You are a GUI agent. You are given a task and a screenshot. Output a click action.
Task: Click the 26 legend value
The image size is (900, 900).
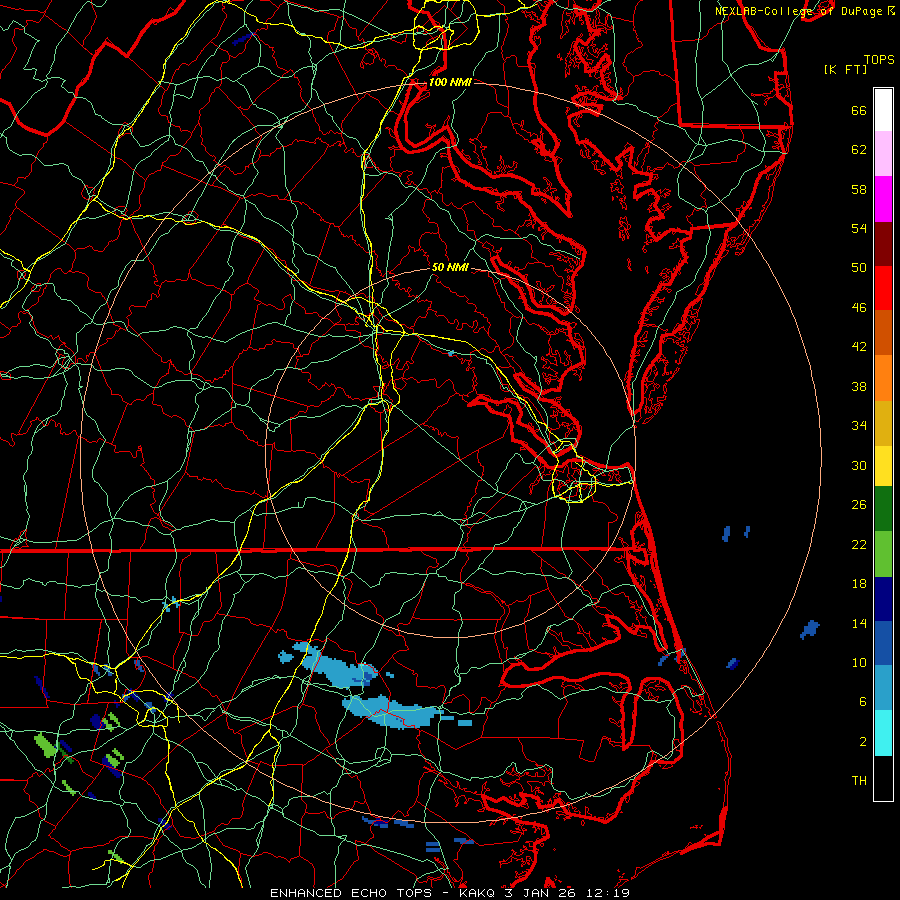pyautogui.click(x=859, y=505)
